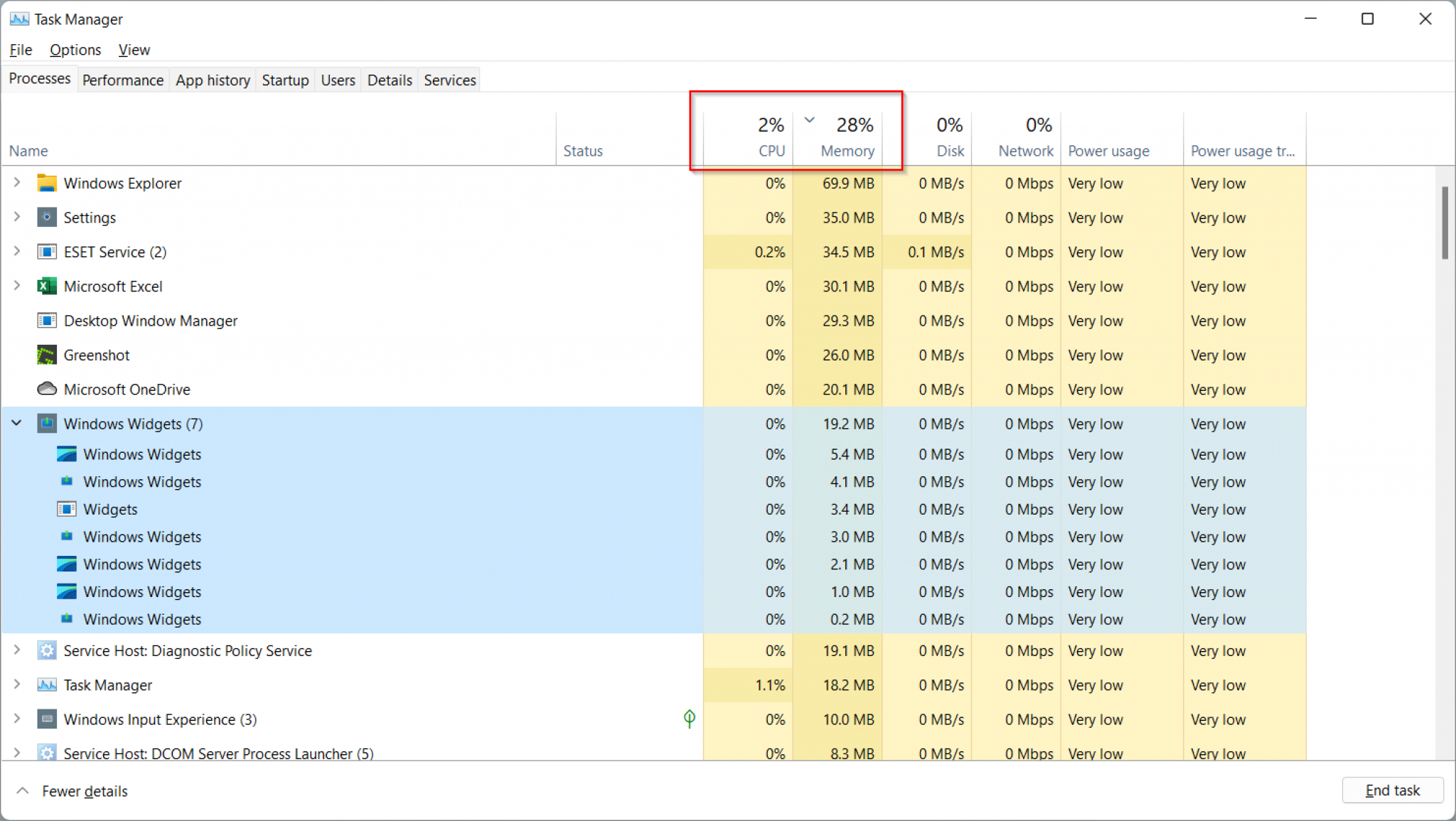Click Fewer details at the bottom

[84, 790]
